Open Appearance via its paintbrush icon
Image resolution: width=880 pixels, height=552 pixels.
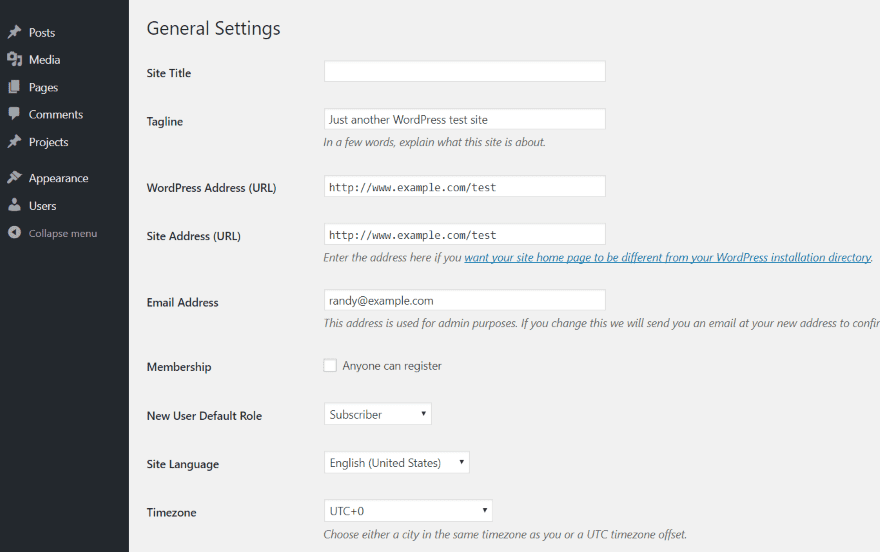(15, 178)
